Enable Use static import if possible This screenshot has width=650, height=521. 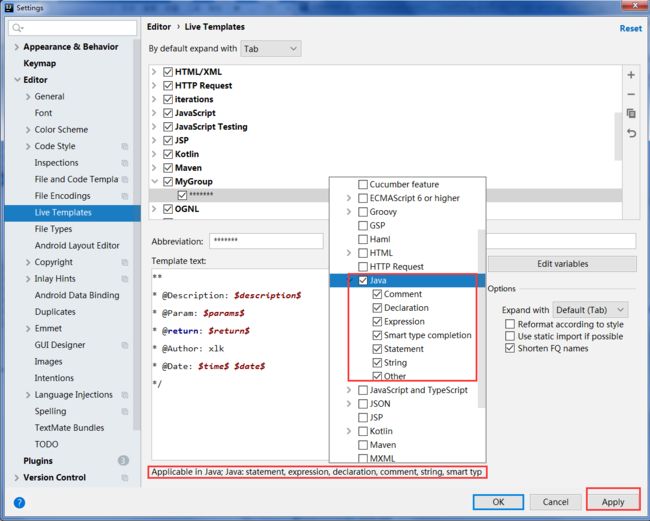coord(510,336)
